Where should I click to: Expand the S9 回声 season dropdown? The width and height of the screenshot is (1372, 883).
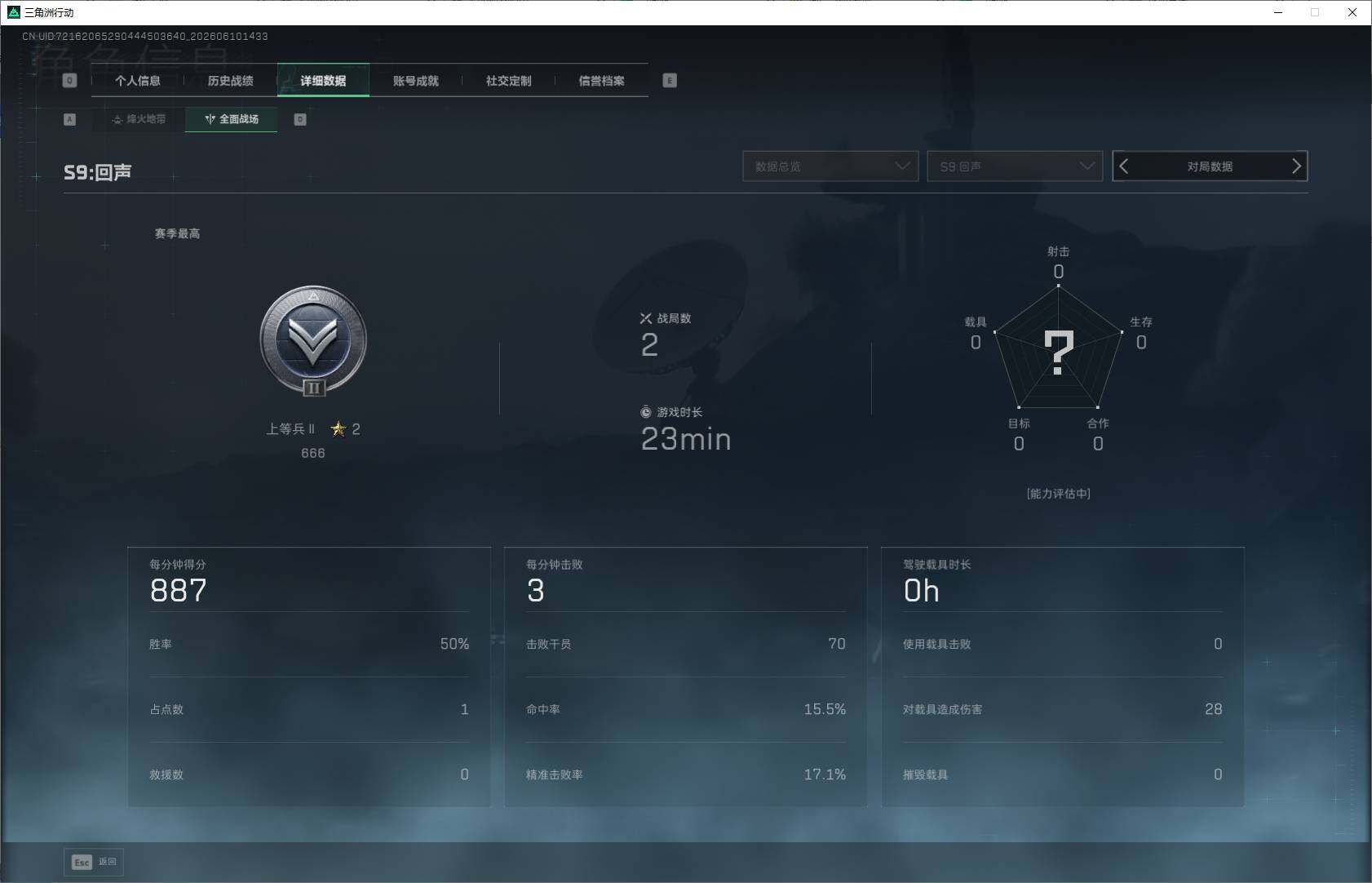pyautogui.click(x=1015, y=166)
